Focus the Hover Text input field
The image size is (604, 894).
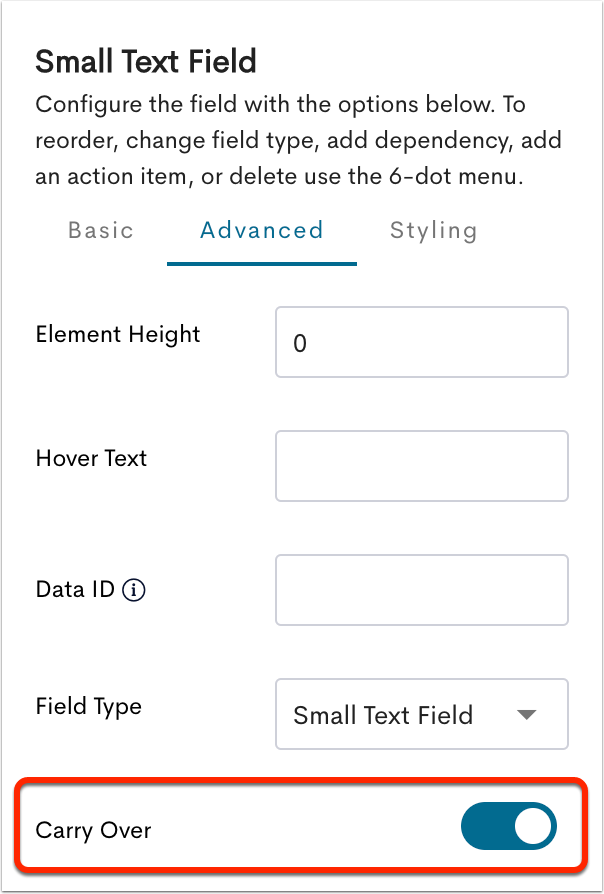421,466
